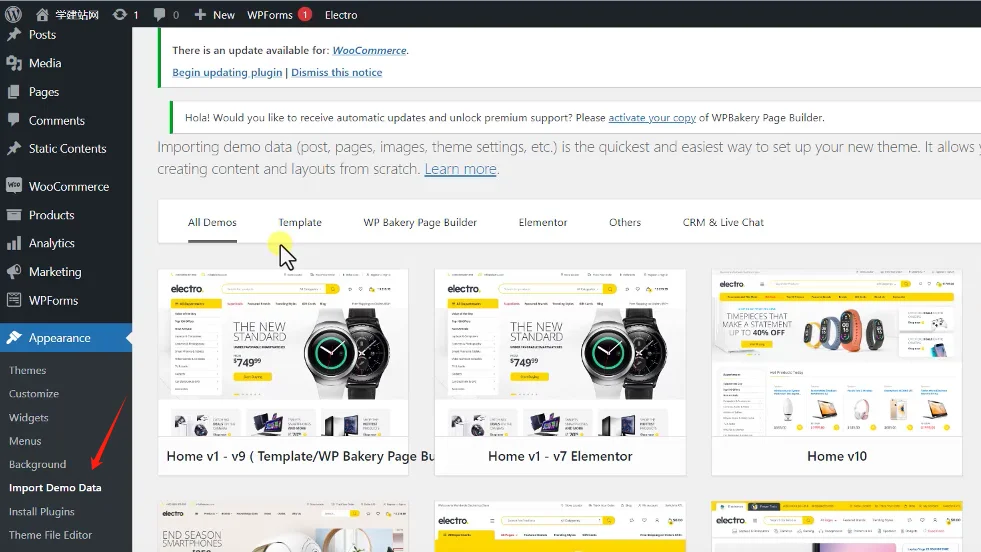Open the comments bubble icon in admin bar

tap(160, 14)
